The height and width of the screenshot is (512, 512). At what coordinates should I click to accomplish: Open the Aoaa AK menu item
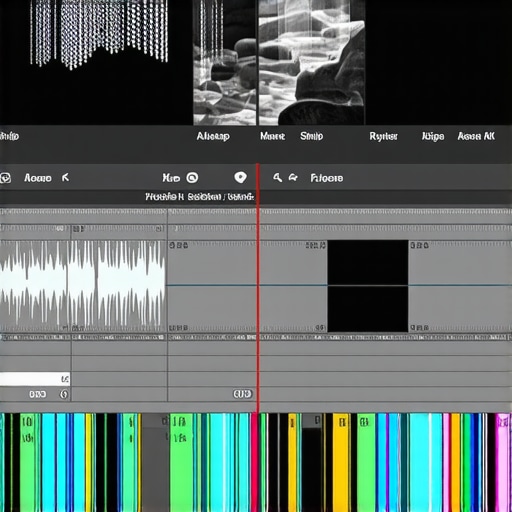pyautogui.click(x=476, y=136)
